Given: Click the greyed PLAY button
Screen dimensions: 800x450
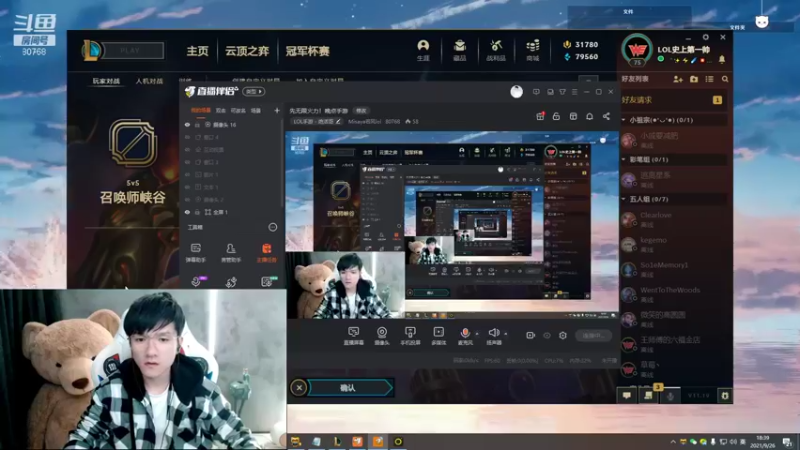Looking at the screenshot, I should (130, 51).
